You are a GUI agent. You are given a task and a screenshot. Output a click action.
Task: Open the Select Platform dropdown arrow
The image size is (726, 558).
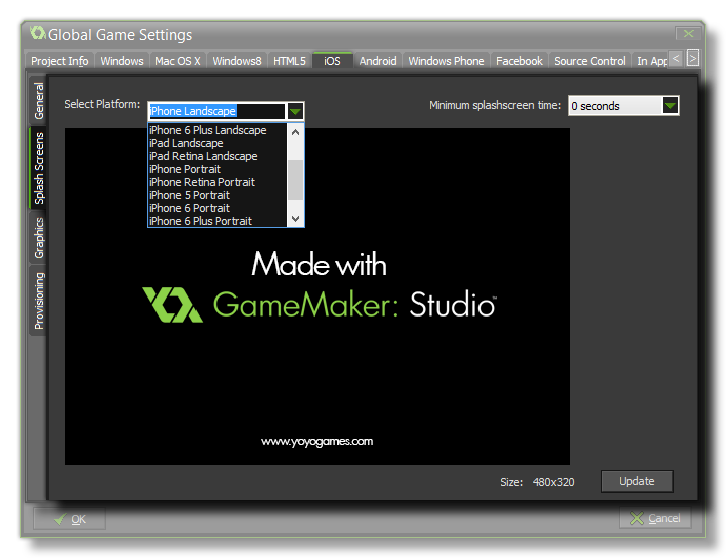coord(295,111)
